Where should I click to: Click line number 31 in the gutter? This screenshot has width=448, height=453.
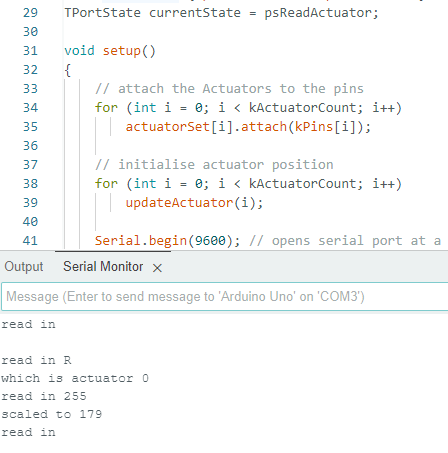click(30, 51)
